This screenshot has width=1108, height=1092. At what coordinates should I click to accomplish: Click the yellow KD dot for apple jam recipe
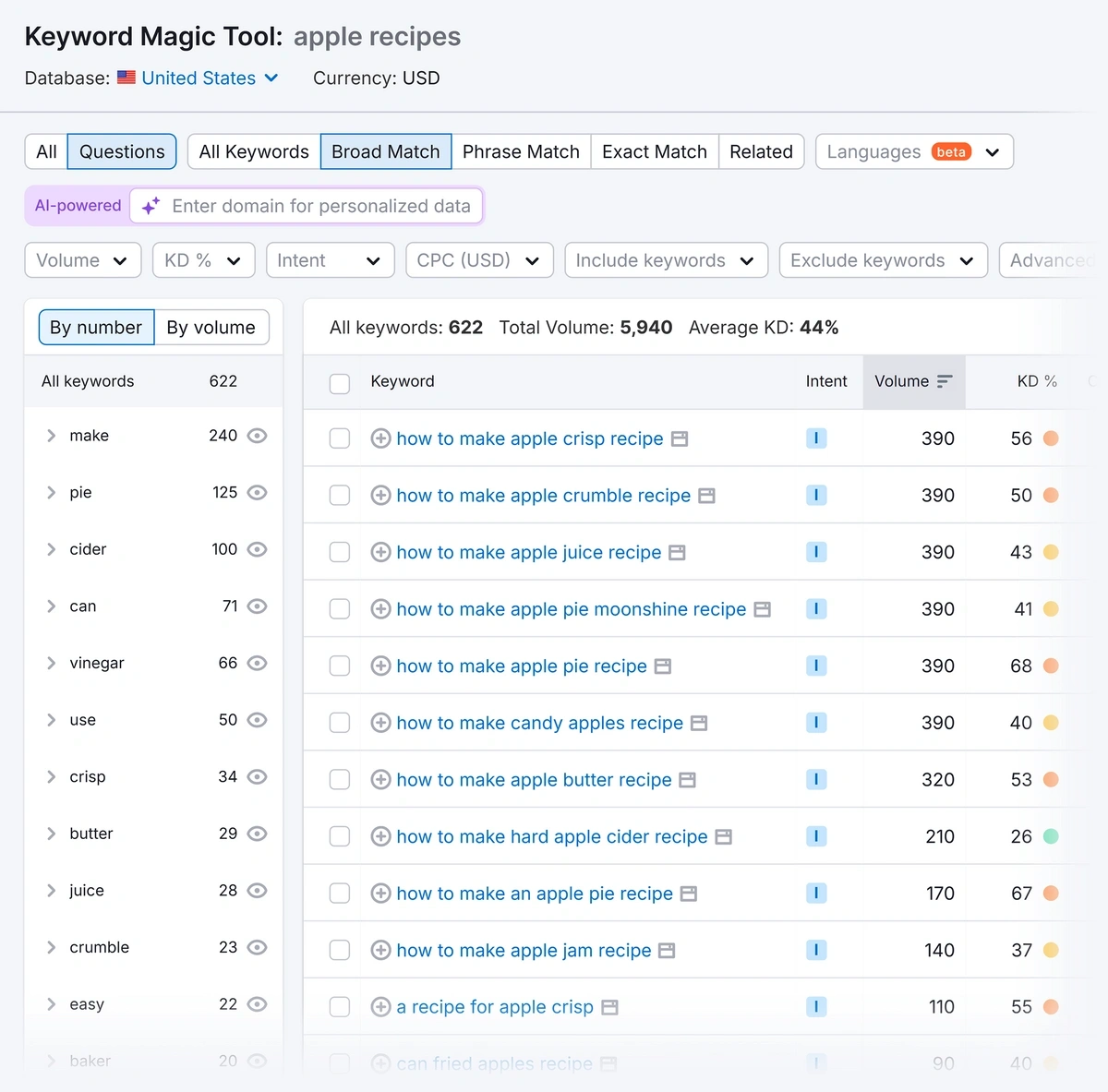coord(1051,950)
